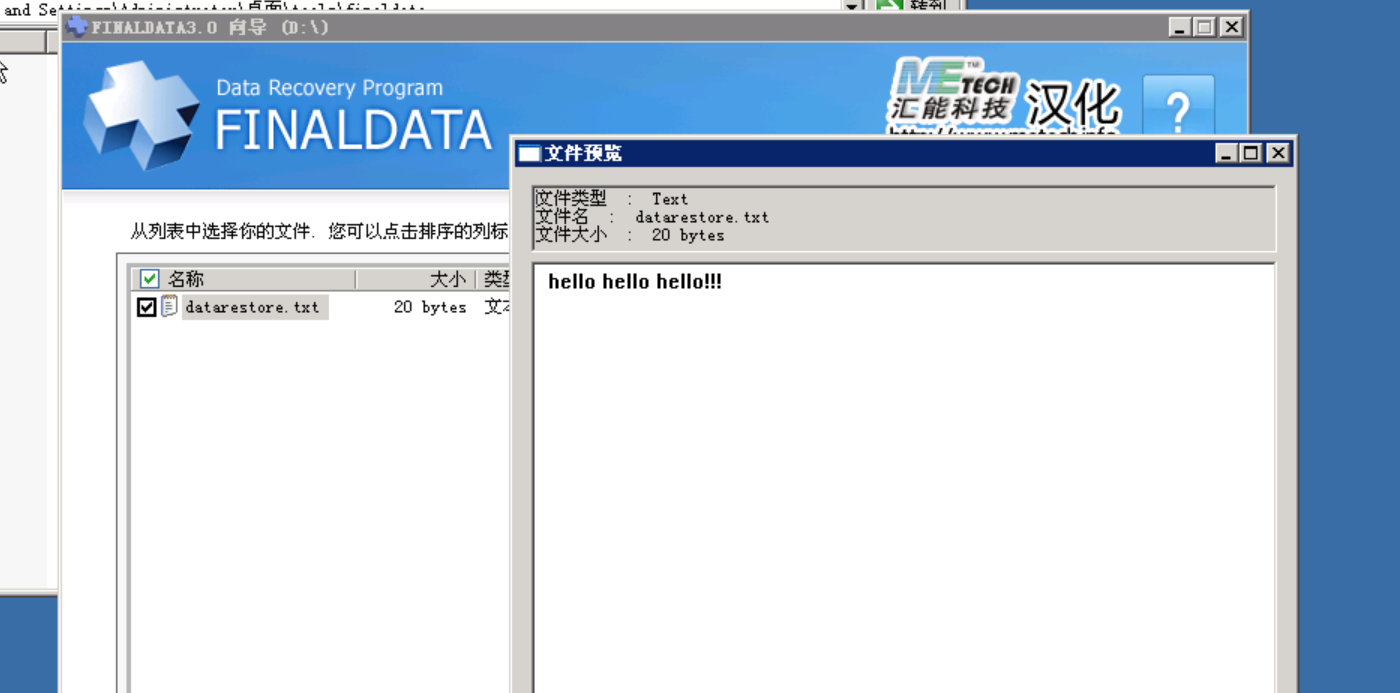The width and height of the screenshot is (1400, 693).
Task: Click into the preview text 'hello hello hello!!!'
Action: pyautogui.click(x=635, y=282)
